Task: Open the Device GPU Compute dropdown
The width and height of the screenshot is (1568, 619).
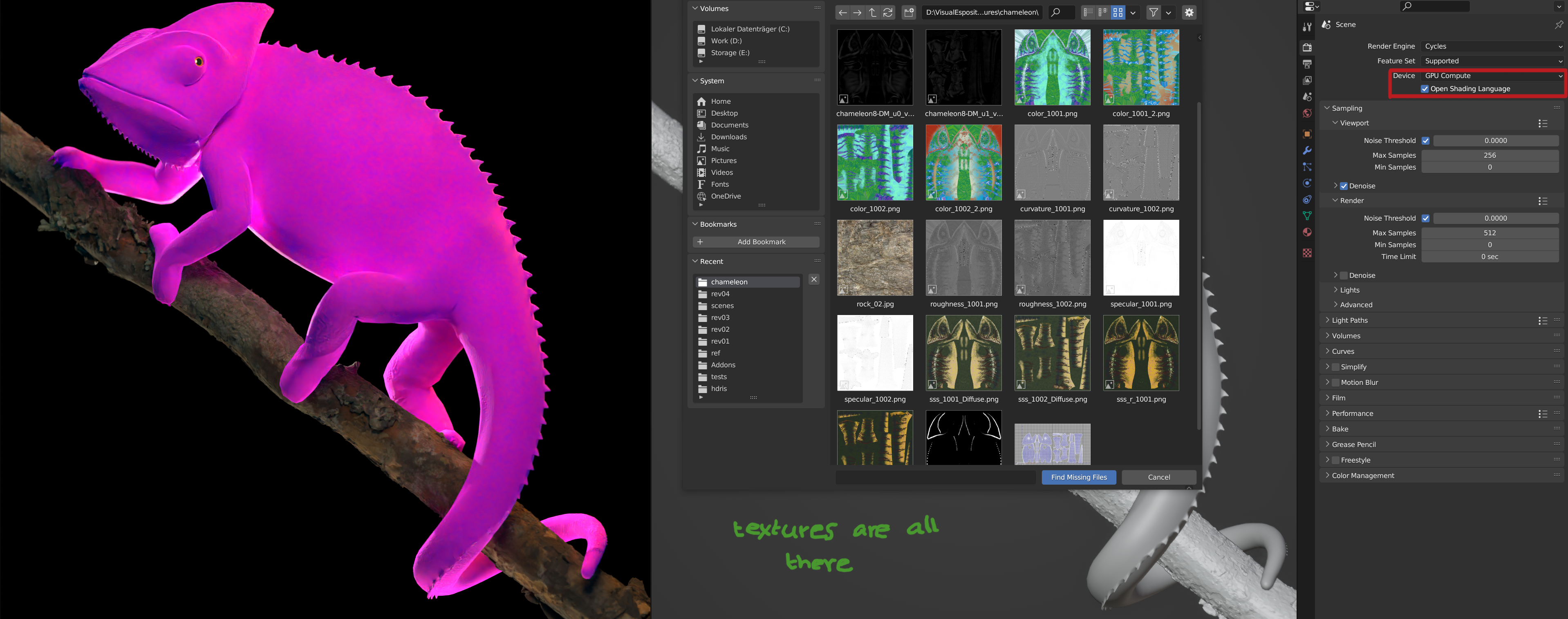Action: [1492, 76]
